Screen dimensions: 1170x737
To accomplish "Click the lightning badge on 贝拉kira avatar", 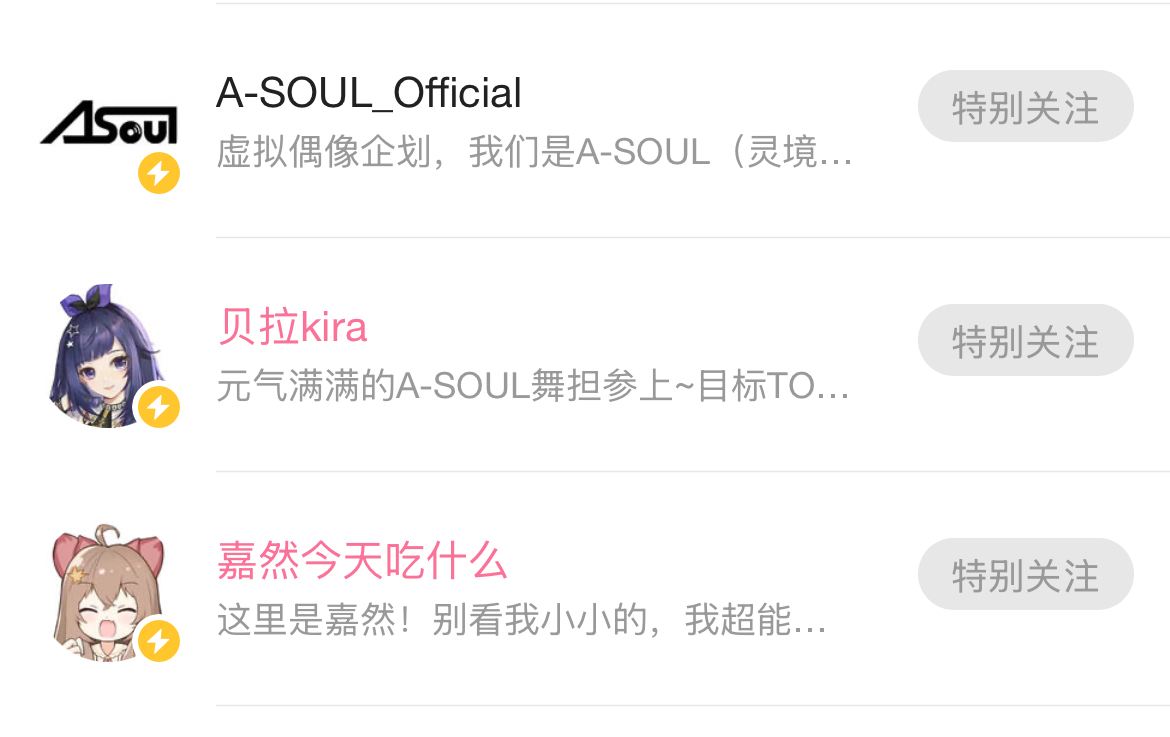I will point(159,408).
